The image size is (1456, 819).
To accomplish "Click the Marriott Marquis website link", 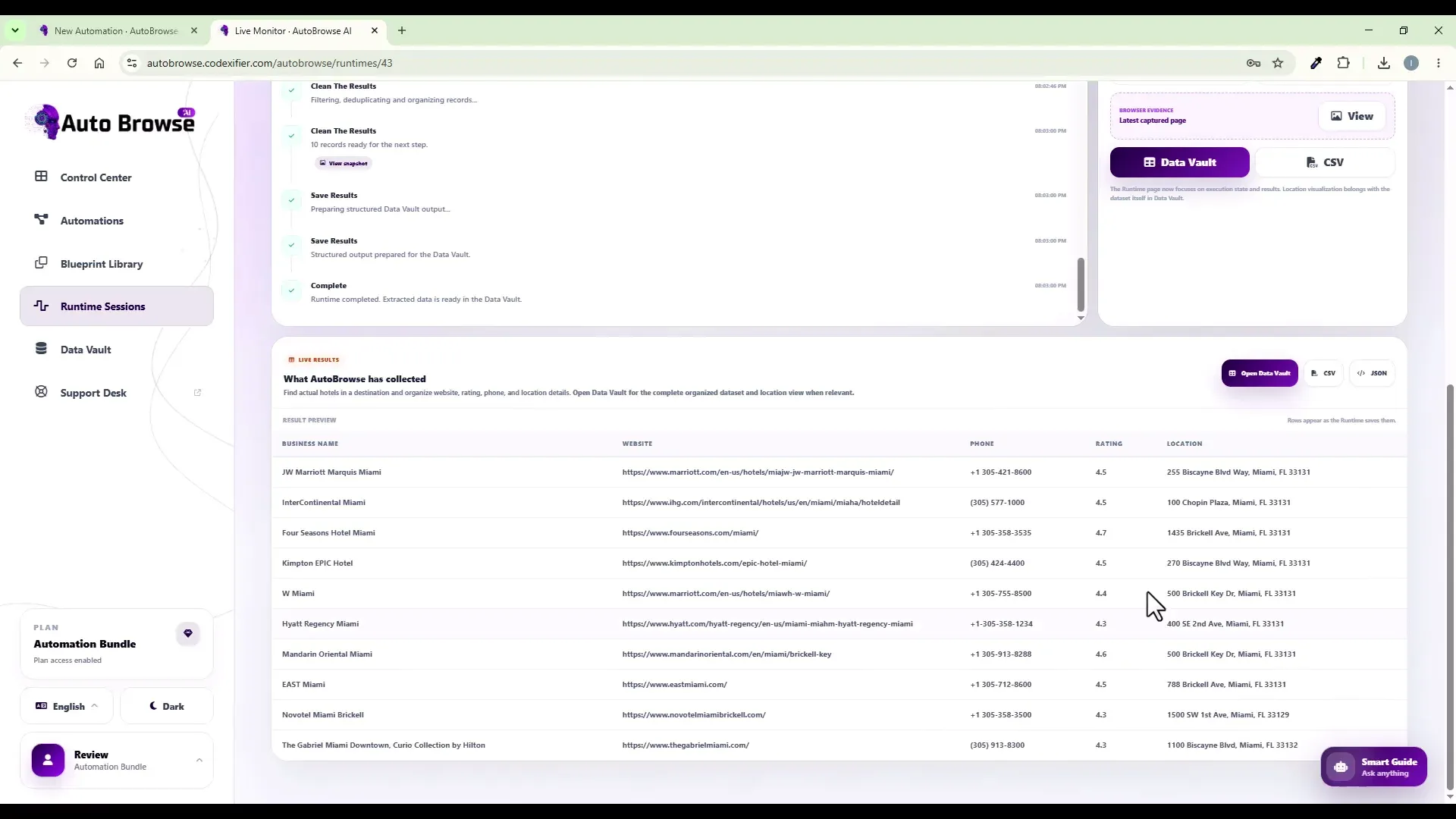I will (x=758, y=472).
